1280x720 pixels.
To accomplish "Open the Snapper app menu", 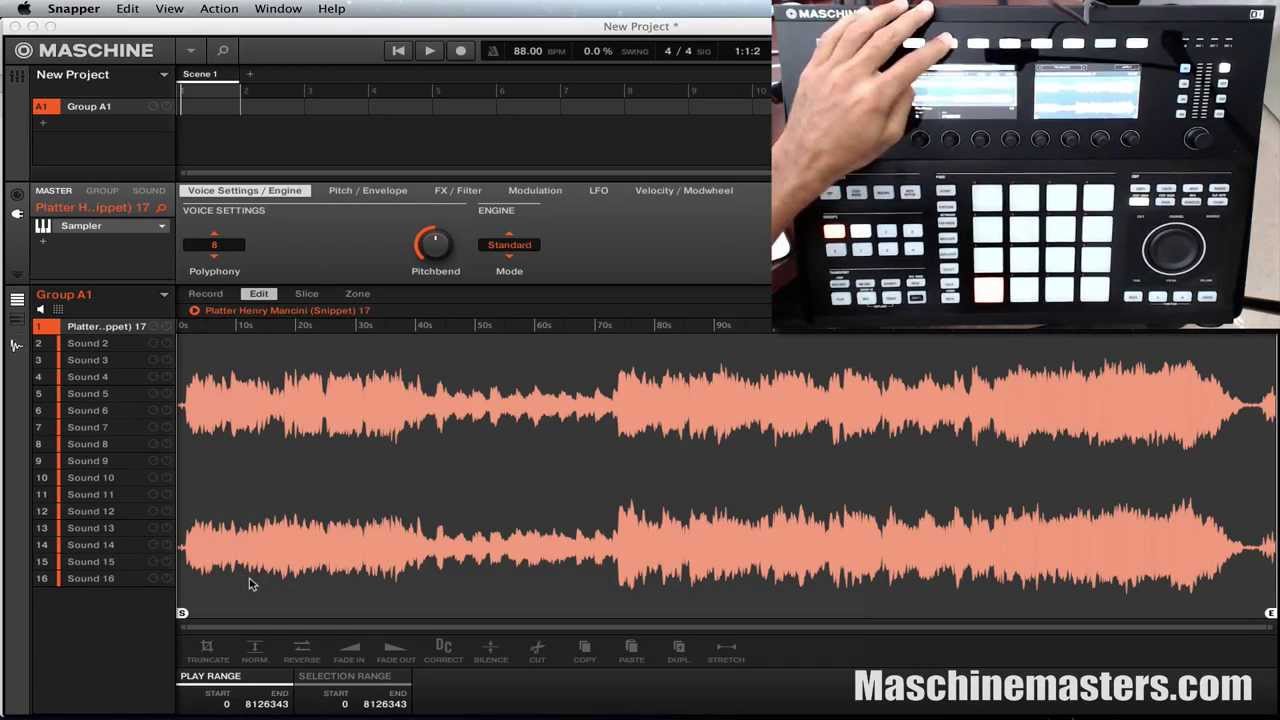I will [x=73, y=9].
